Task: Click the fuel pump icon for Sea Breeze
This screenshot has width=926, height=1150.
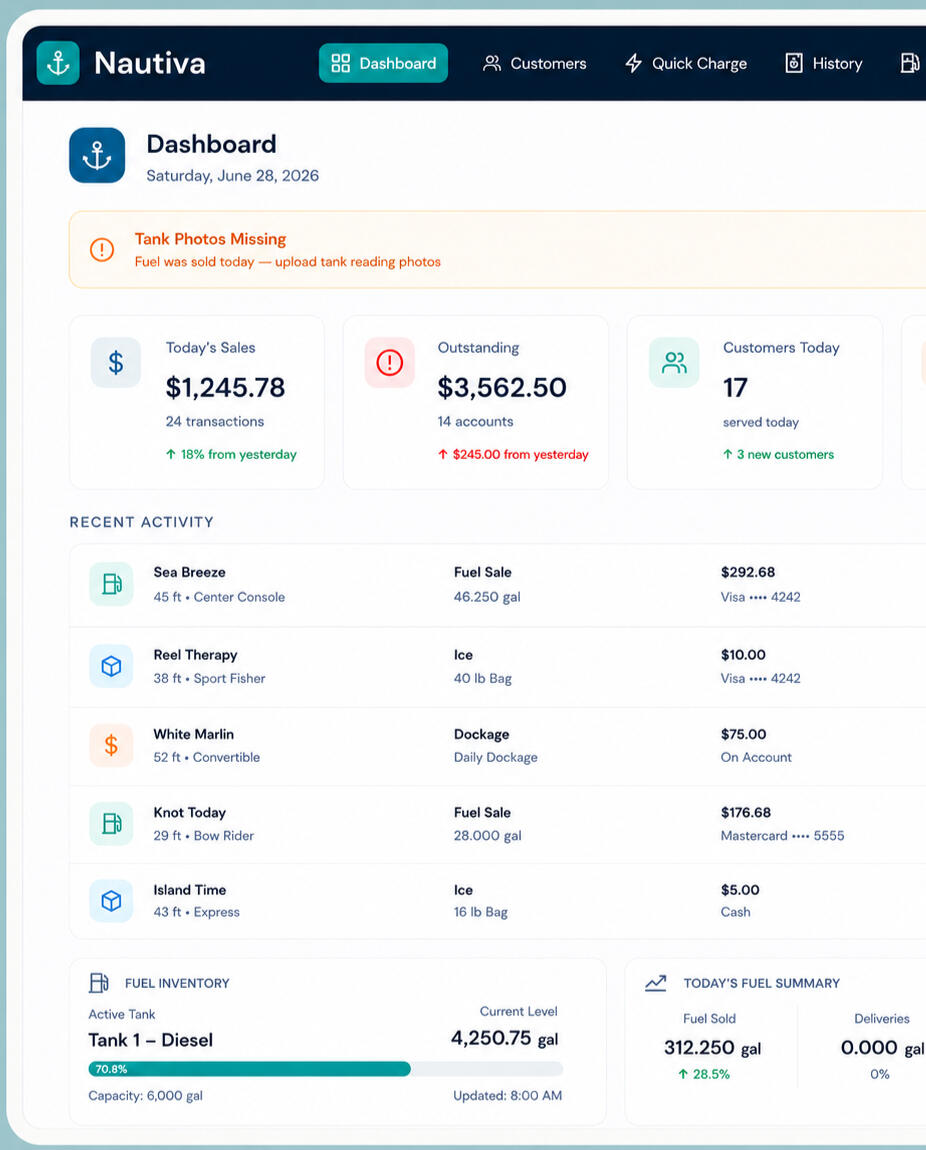Action: click(111, 584)
